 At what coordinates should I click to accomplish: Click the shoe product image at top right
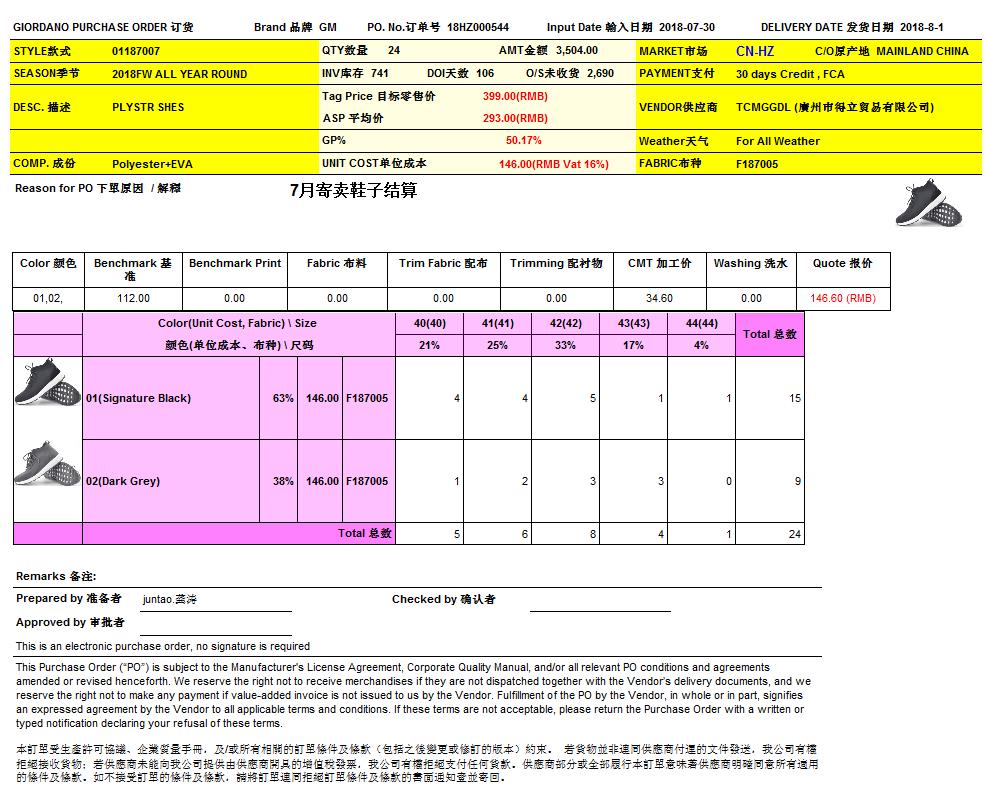tap(929, 203)
